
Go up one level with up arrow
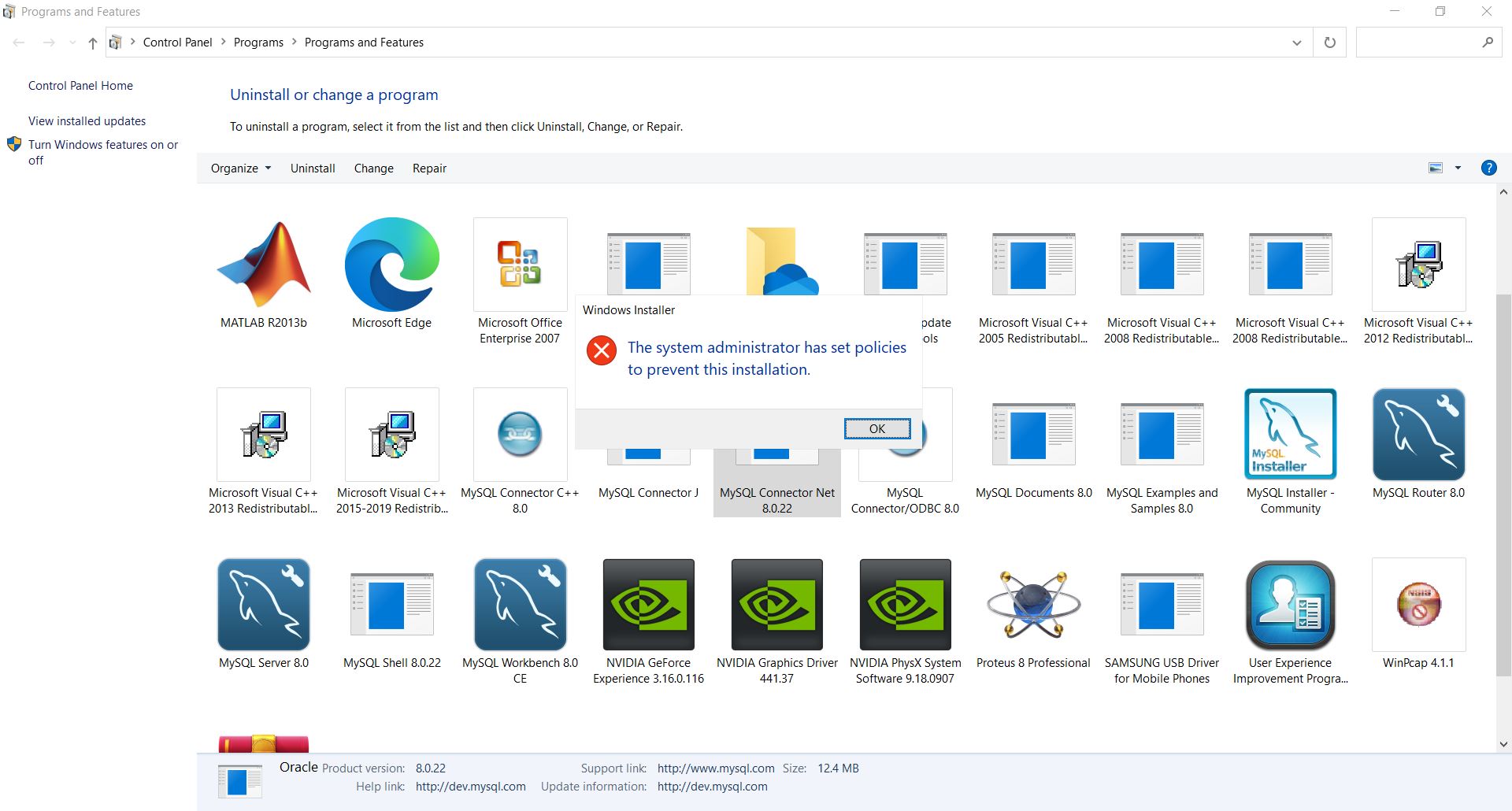coord(93,43)
